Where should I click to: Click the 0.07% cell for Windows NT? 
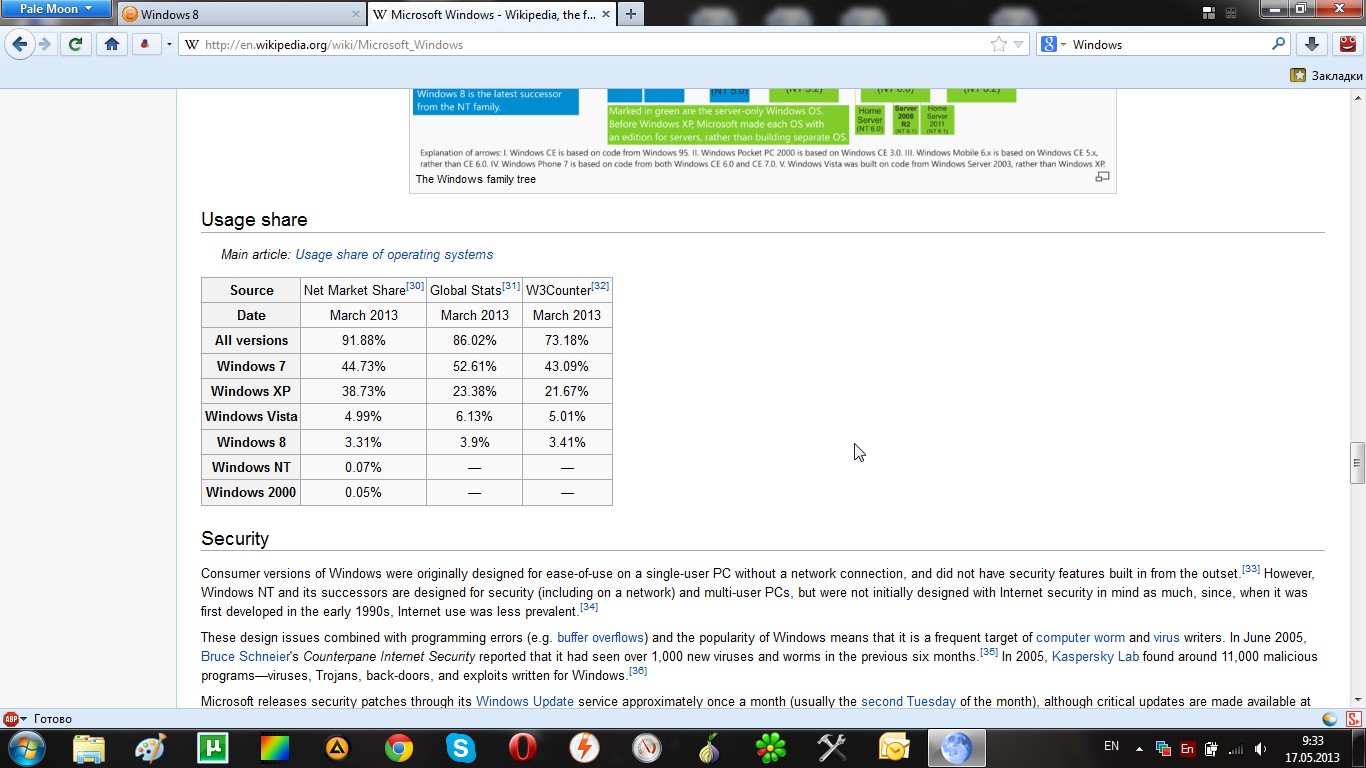coord(363,467)
